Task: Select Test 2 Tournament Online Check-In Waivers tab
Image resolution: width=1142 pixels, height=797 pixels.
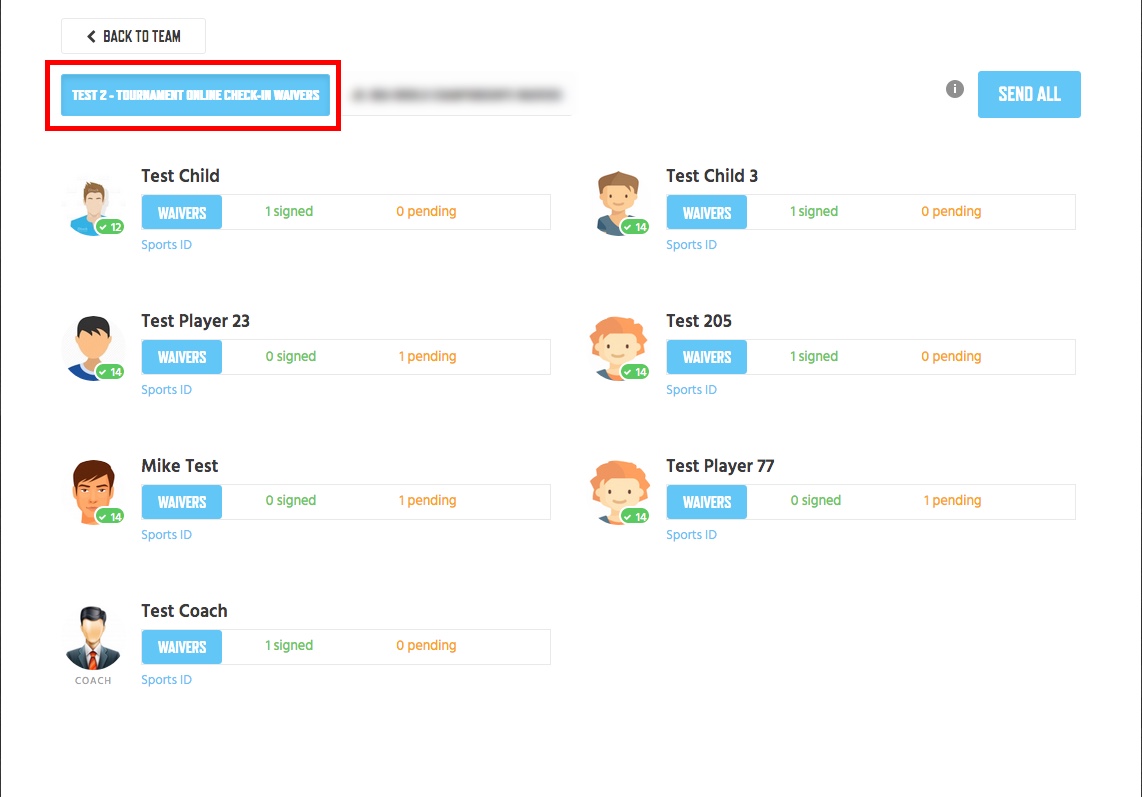Action: click(195, 95)
